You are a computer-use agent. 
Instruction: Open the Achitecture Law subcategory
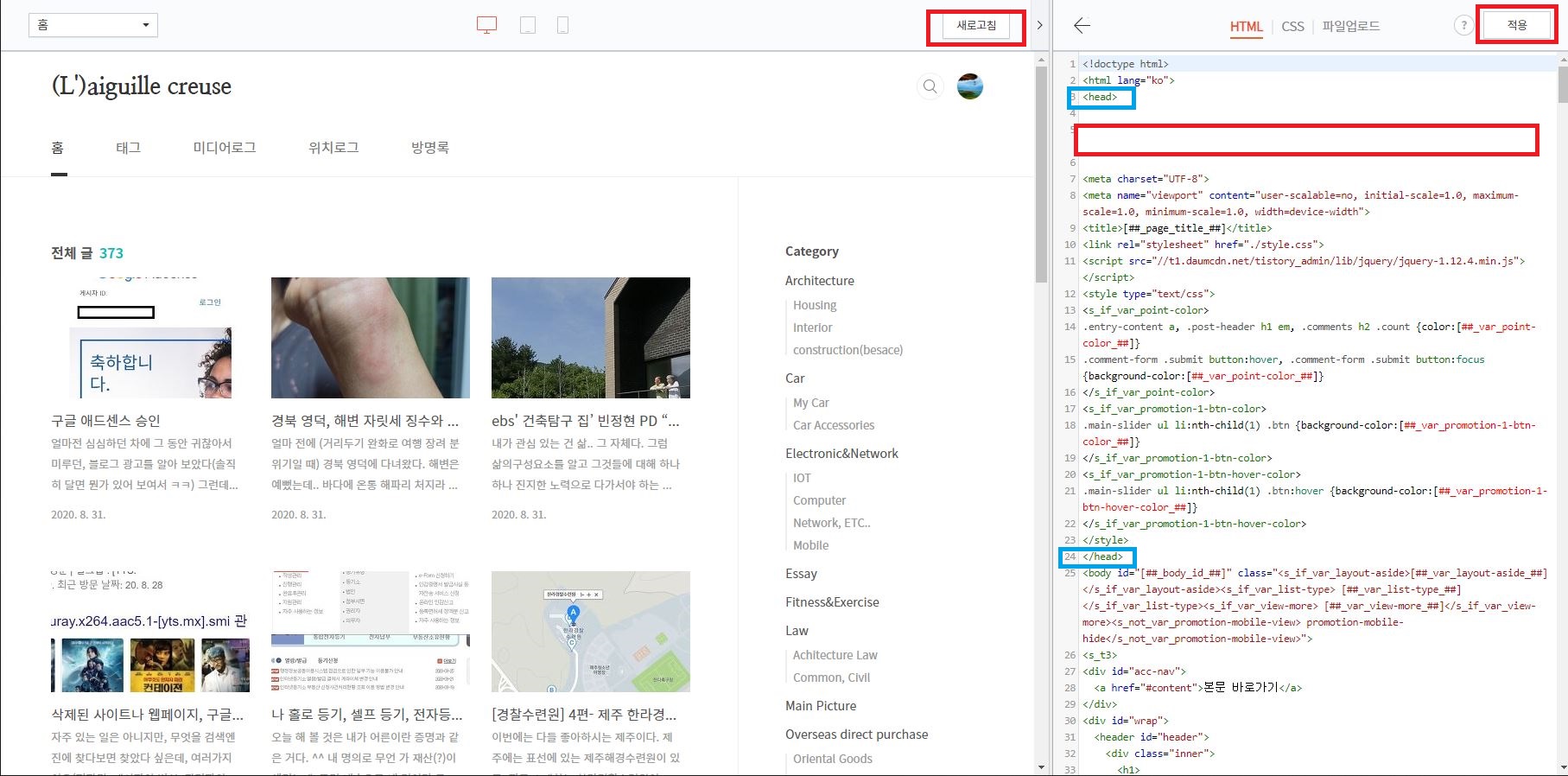(x=835, y=655)
